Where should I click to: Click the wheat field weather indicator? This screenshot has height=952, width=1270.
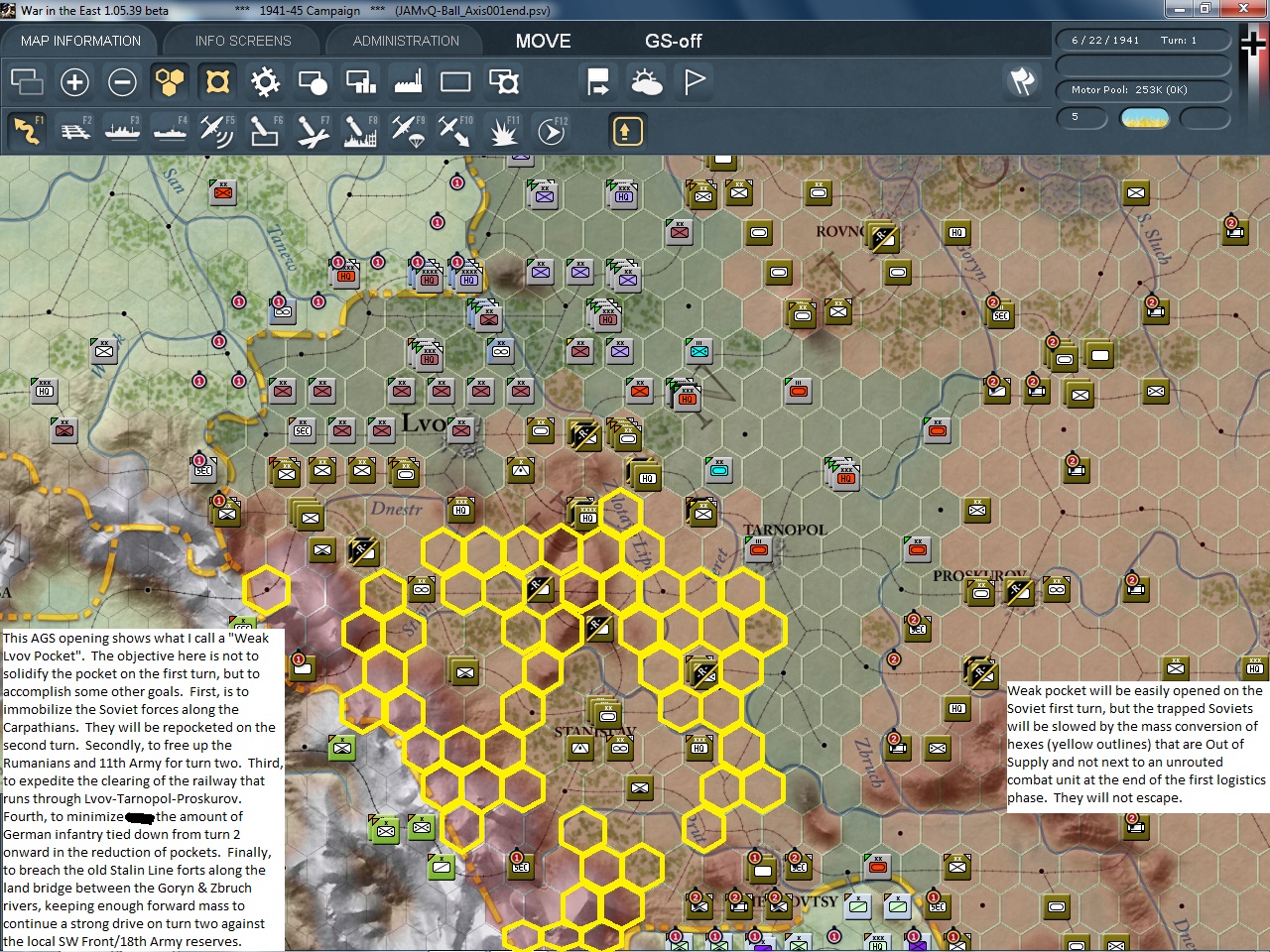pos(1144,119)
